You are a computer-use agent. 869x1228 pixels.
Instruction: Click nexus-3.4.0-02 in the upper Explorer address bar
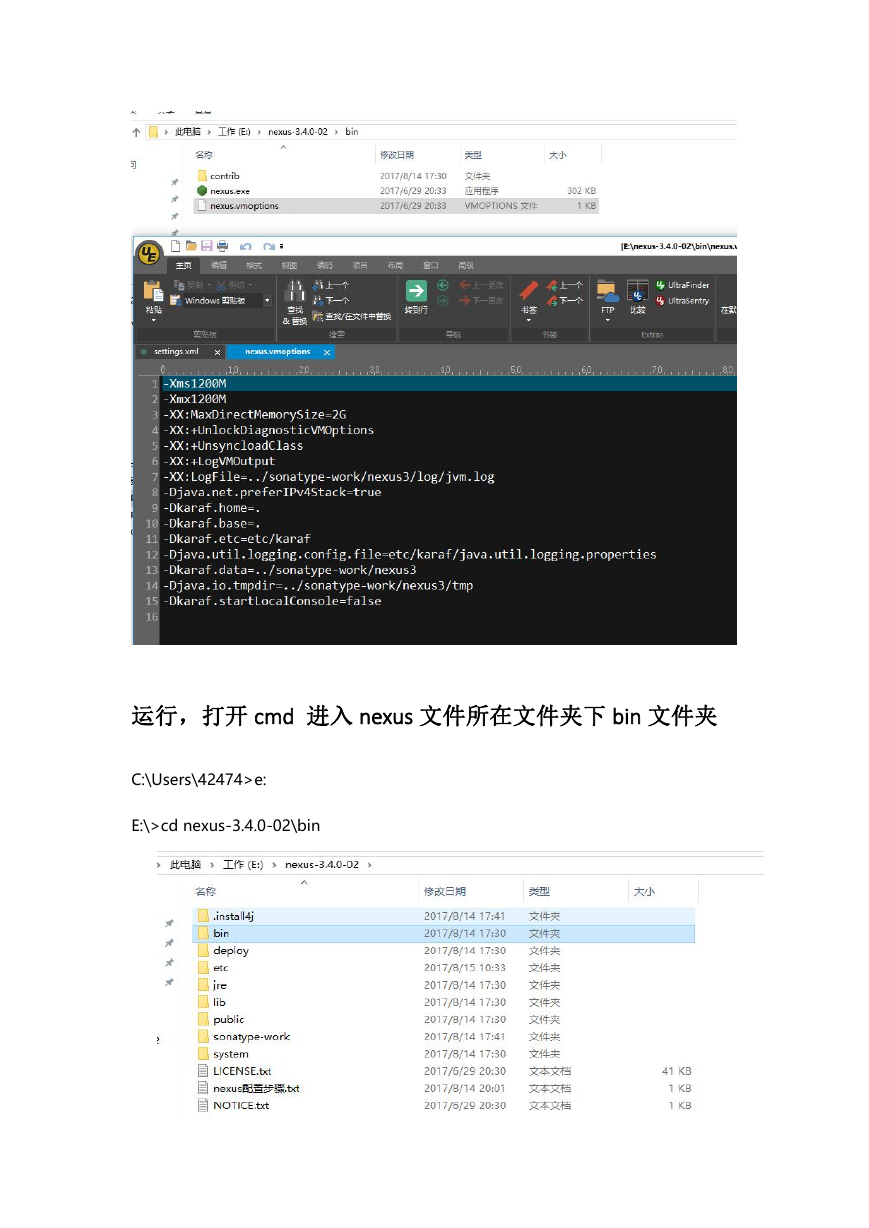297,132
